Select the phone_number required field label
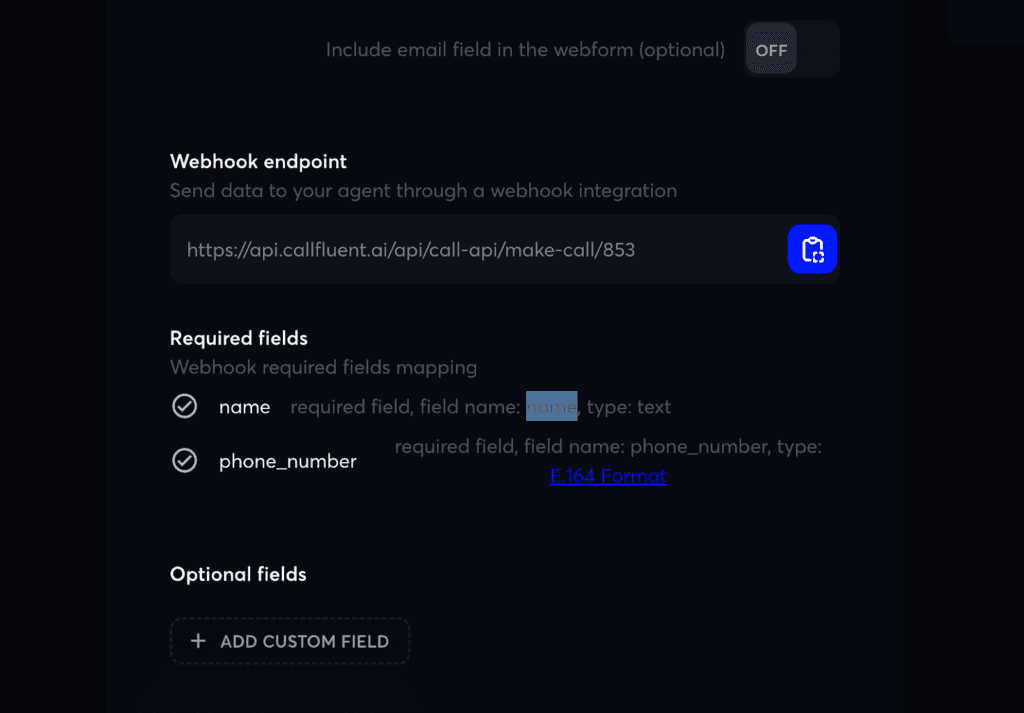 288,461
